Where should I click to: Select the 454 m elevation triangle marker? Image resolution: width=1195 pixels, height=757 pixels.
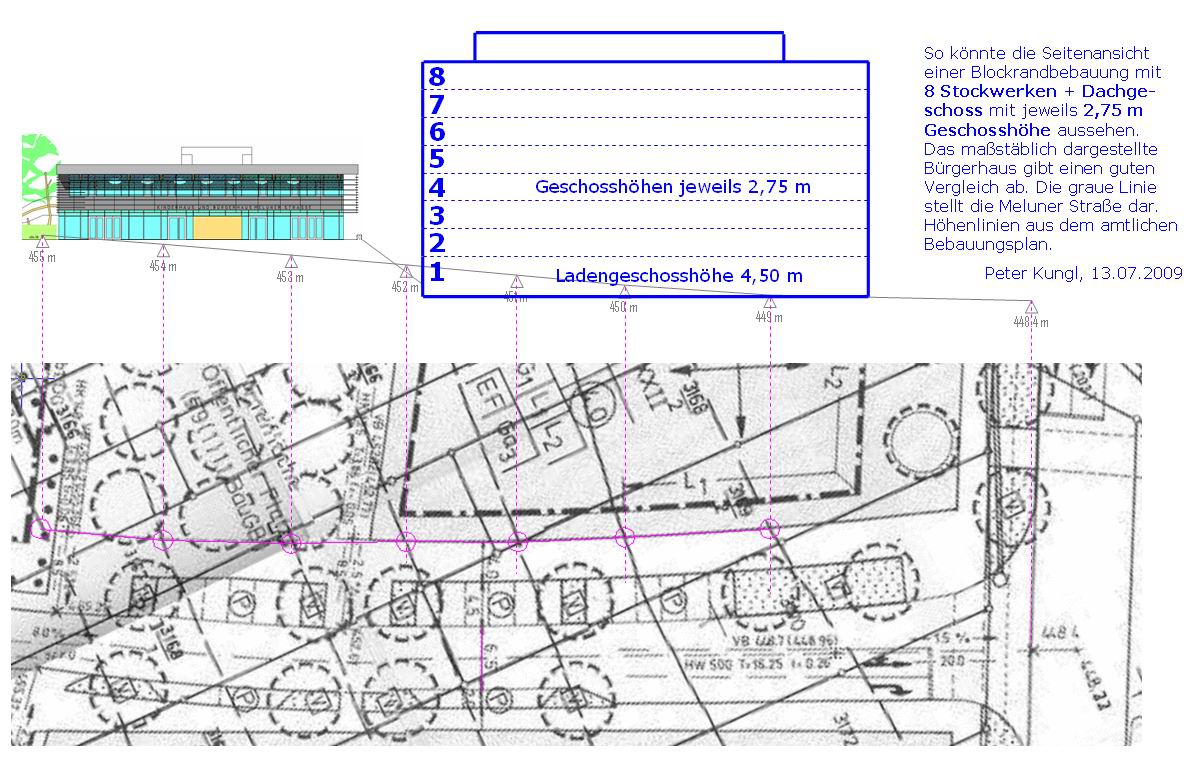pos(163,251)
